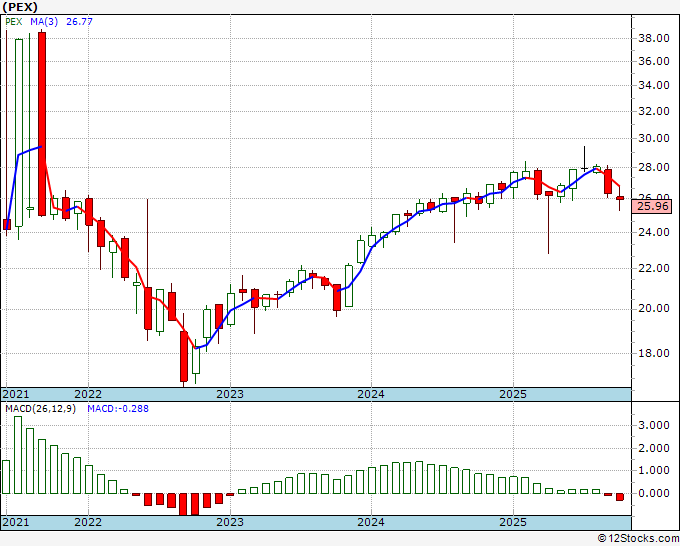Click 2021 on the MACD timeline
The image size is (680, 546).
16,522
